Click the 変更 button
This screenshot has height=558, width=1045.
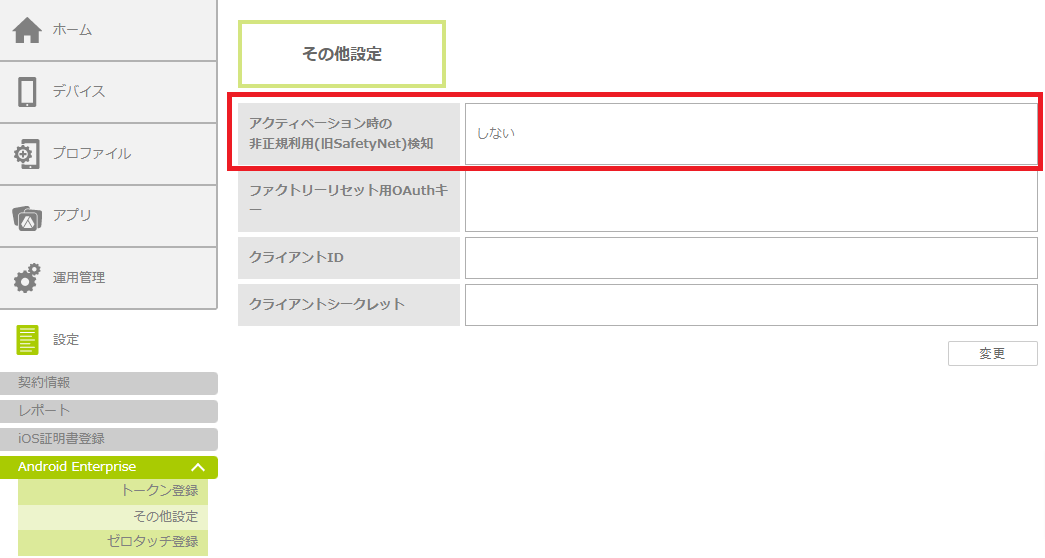992,353
